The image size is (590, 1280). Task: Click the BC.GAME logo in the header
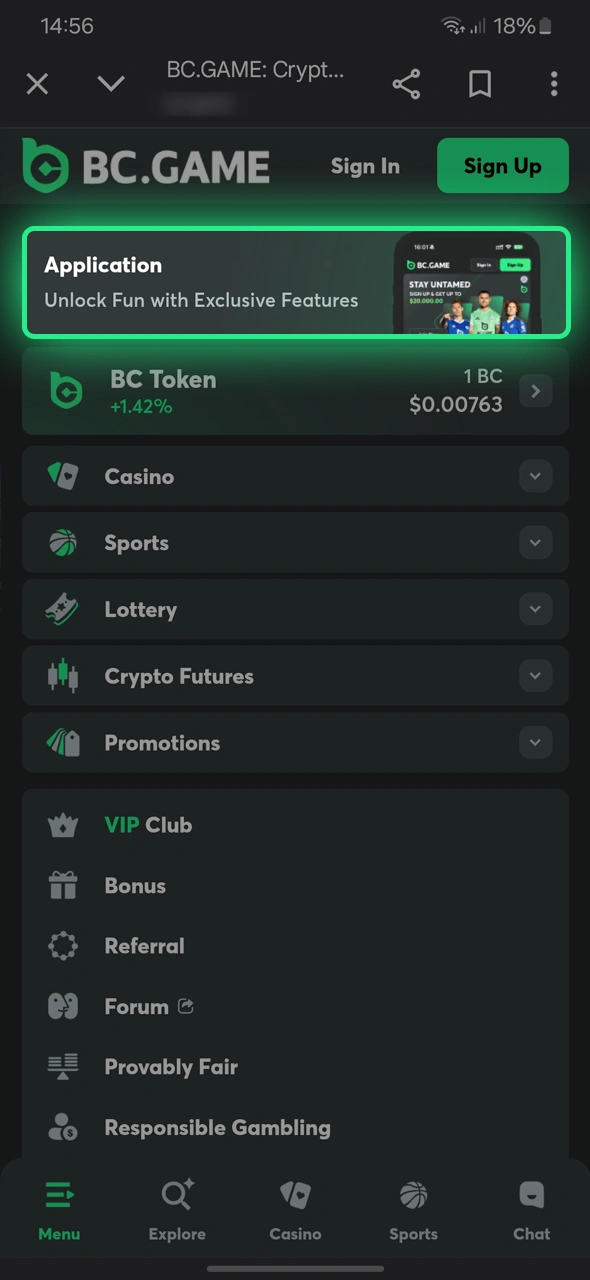click(x=146, y=165)
